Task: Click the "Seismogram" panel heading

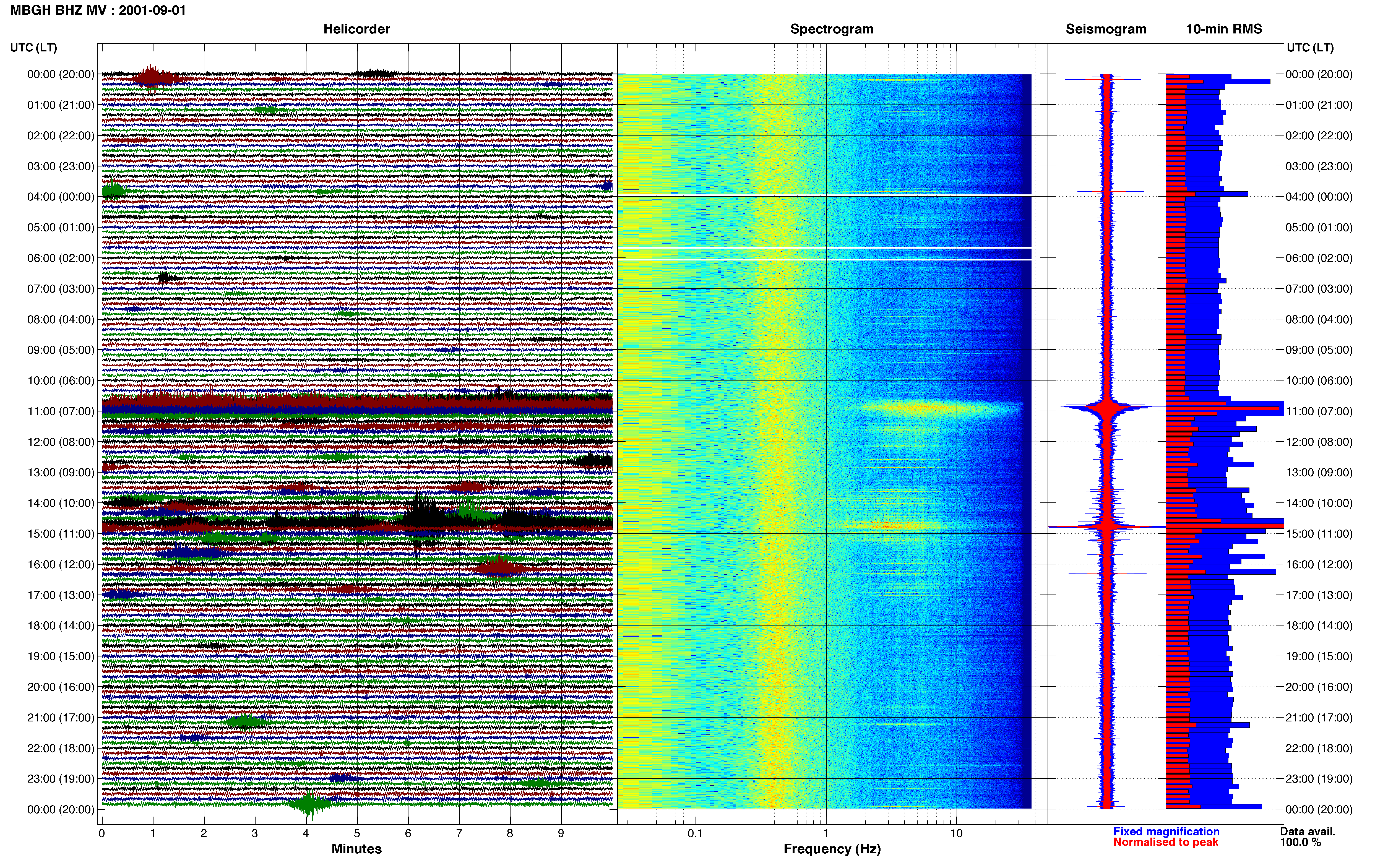Action: pyautogui.click(x=1106, y=29)
